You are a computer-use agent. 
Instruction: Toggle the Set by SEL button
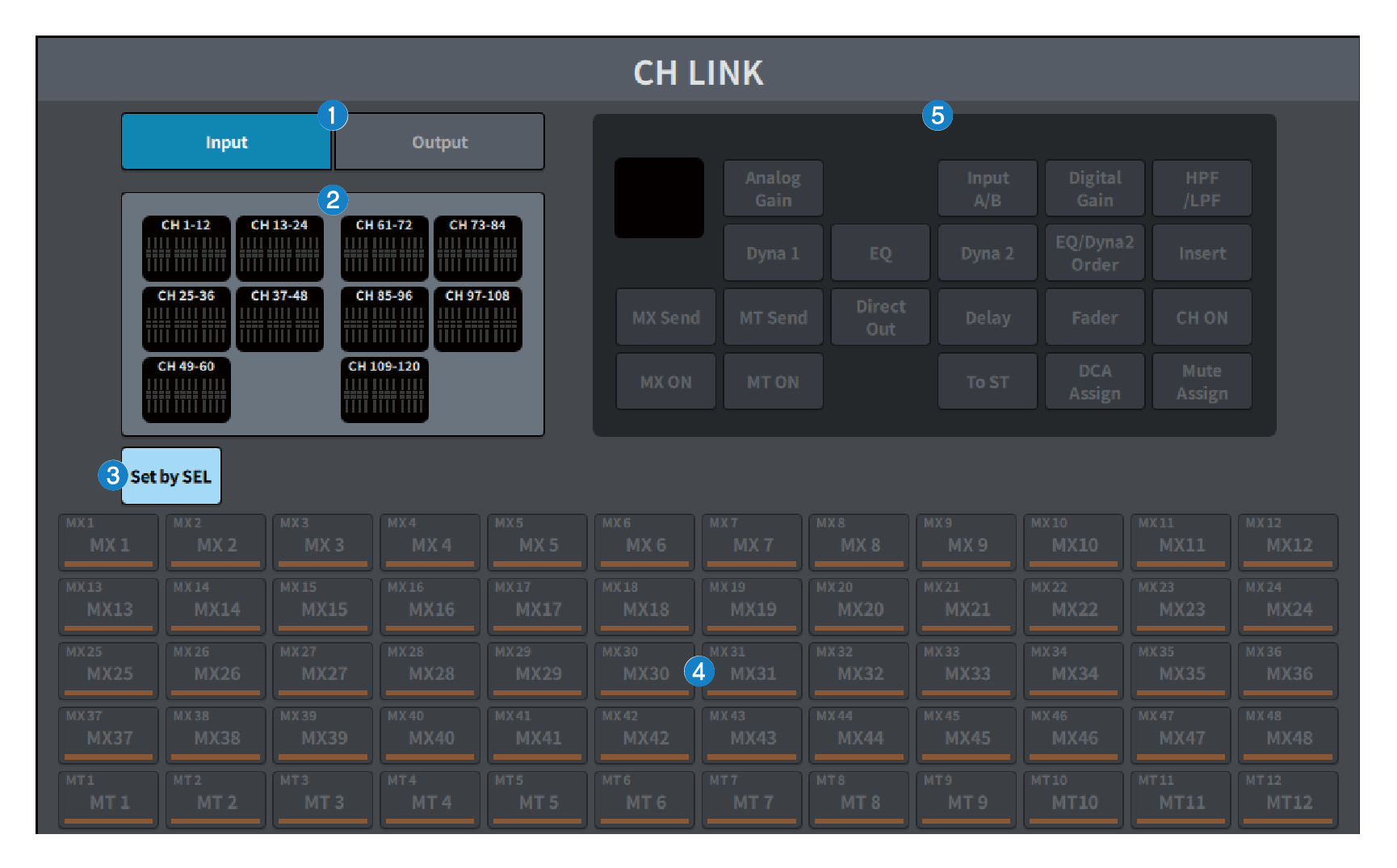pos(171,476)
